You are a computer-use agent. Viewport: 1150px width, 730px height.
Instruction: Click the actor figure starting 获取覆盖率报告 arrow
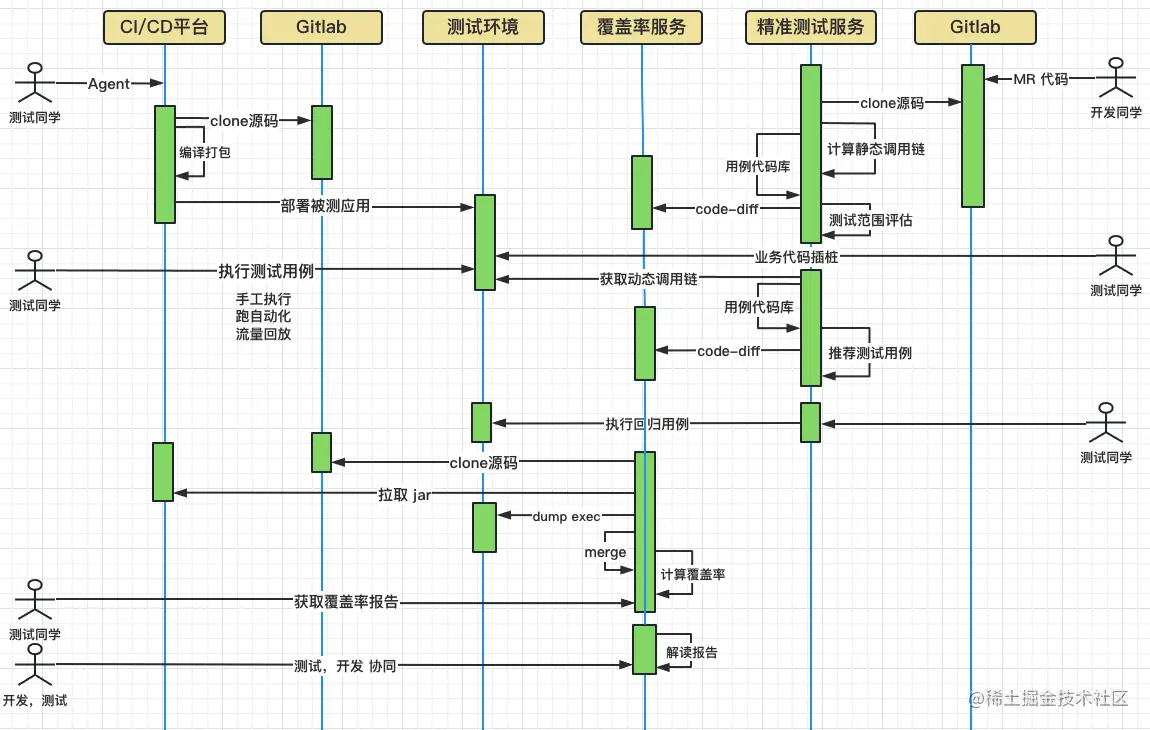34,599
